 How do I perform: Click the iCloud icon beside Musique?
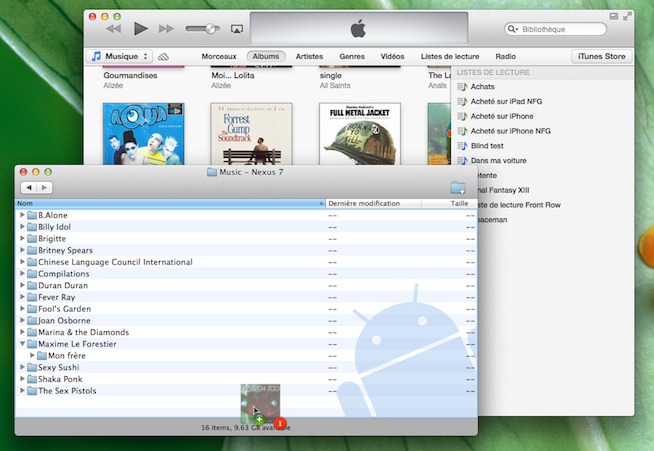[164, 57]
